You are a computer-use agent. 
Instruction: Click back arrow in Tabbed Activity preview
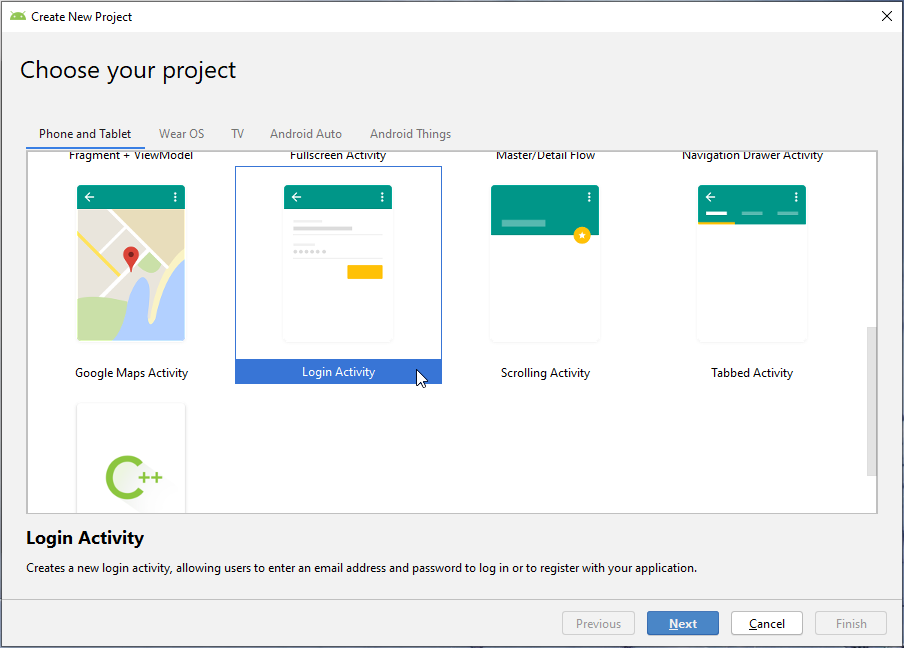(x=710, y=197)
